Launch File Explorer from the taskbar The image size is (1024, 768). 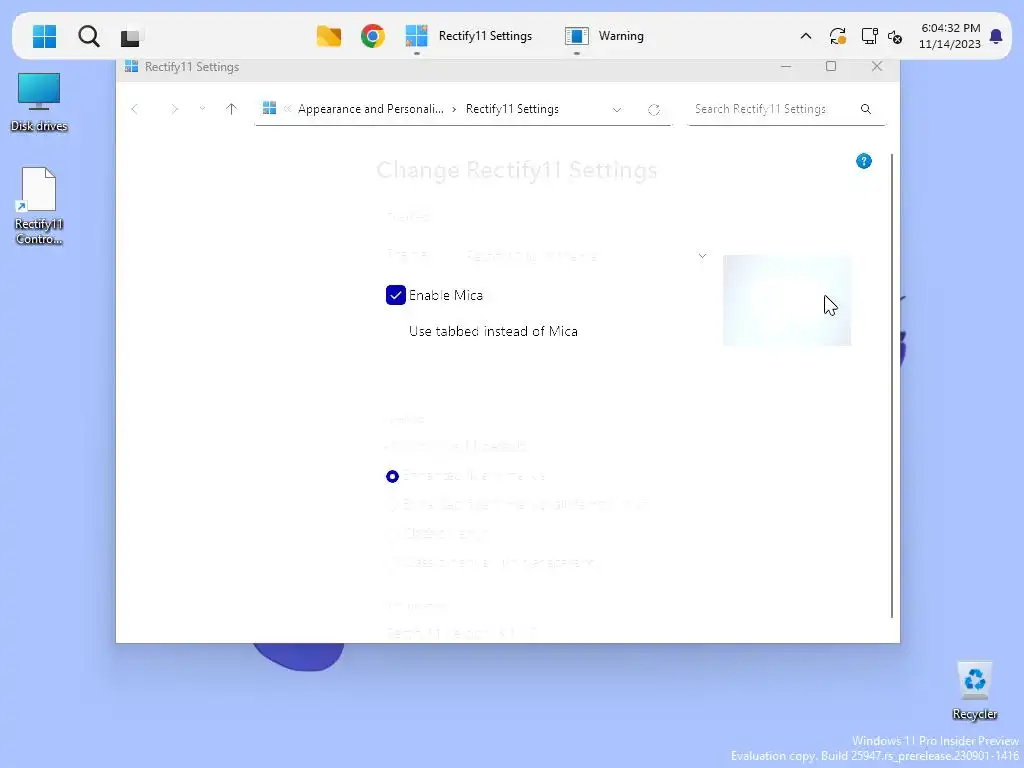pyautogui.click(x=328, y=36)
